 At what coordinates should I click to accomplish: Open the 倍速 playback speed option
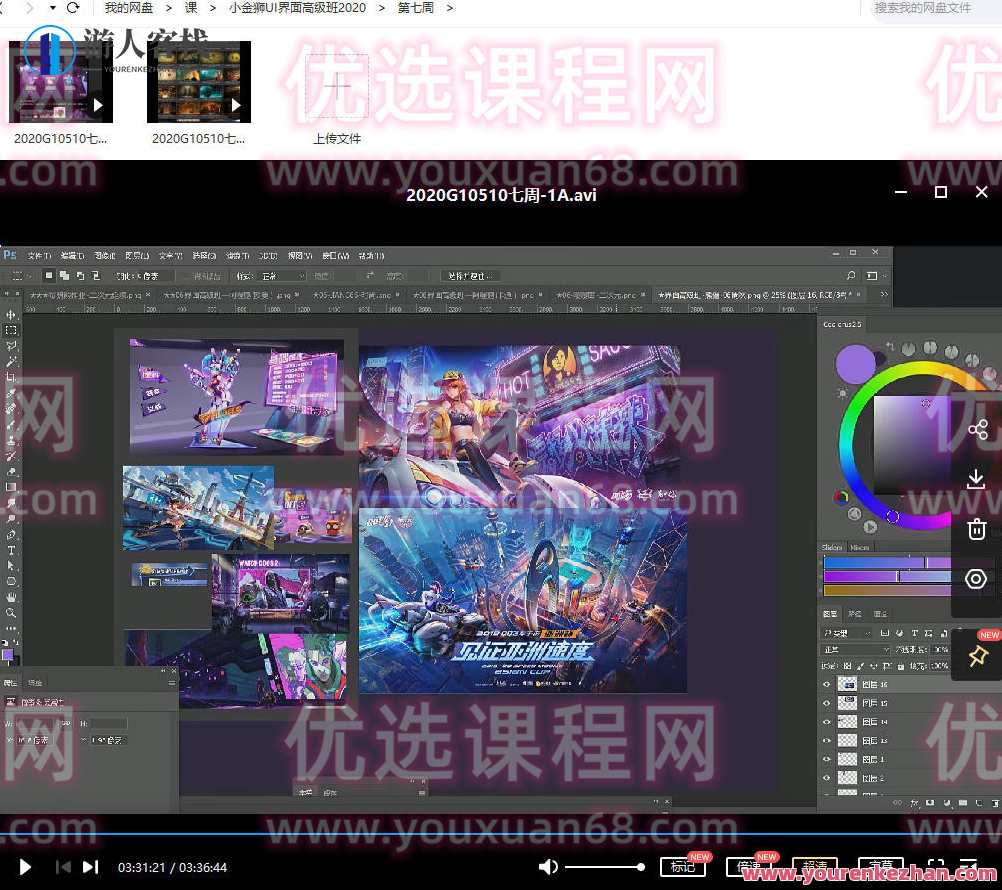[x=750, y=867]
